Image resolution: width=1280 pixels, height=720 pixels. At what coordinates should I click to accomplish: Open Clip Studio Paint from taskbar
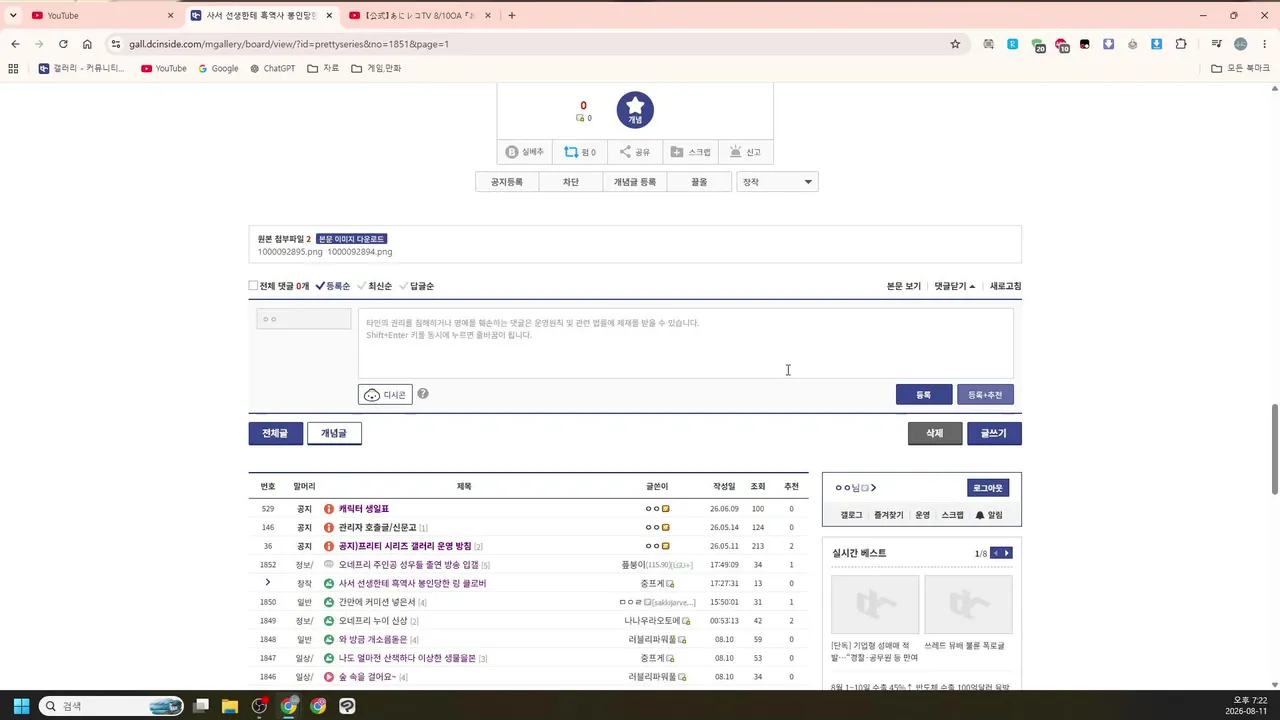[x=347, y=706]
